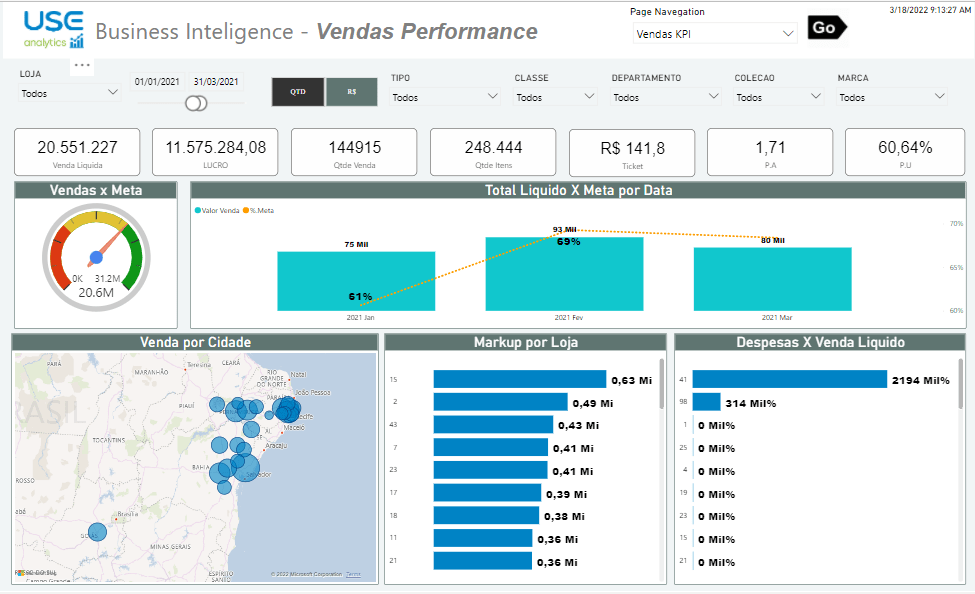Screen dimensions: 975x594
Task: Expand the MARCA filter dropdown
Action: (x=892, y=97)
